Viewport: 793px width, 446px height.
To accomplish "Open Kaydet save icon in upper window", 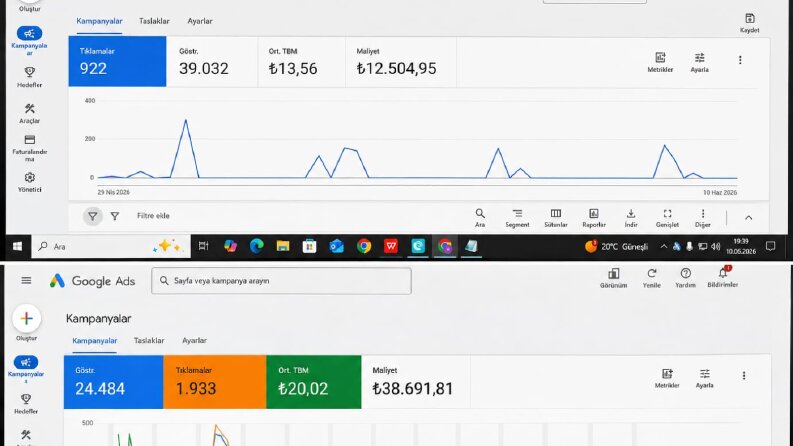I will pos(750,23).
